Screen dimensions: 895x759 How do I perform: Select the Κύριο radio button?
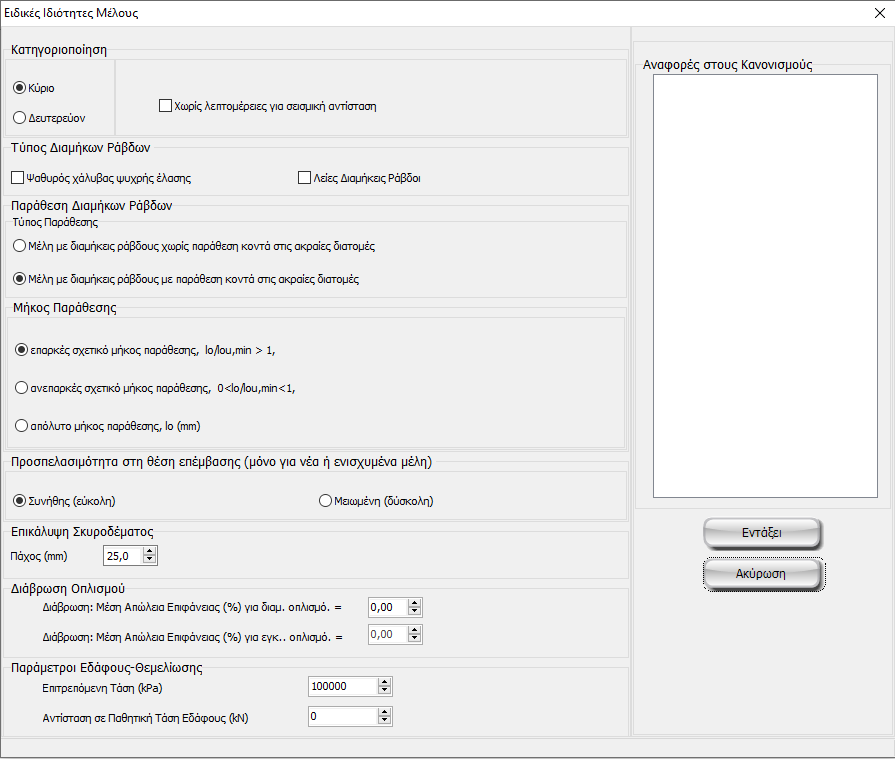[20, 88]
